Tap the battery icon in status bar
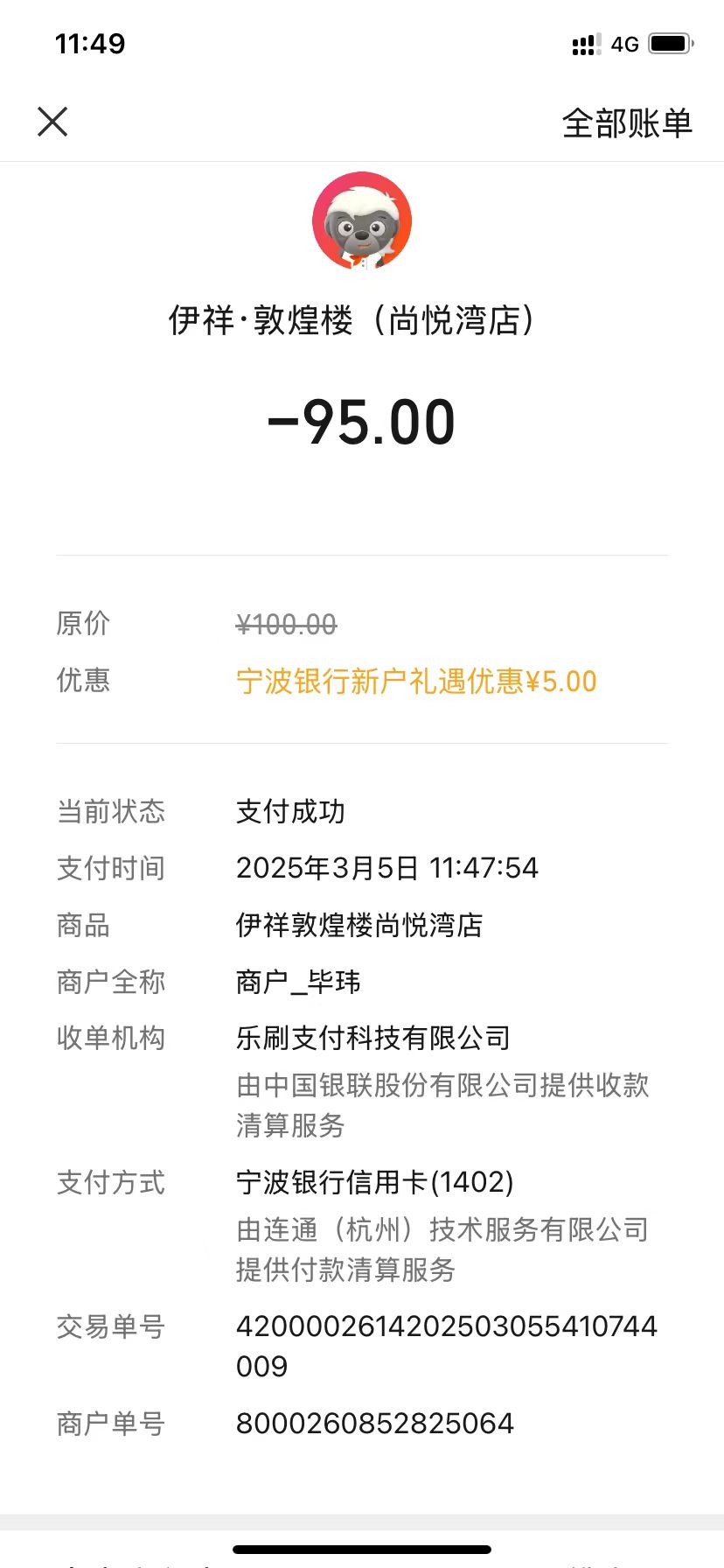The image size is (724, 1568). click(671, 43)
